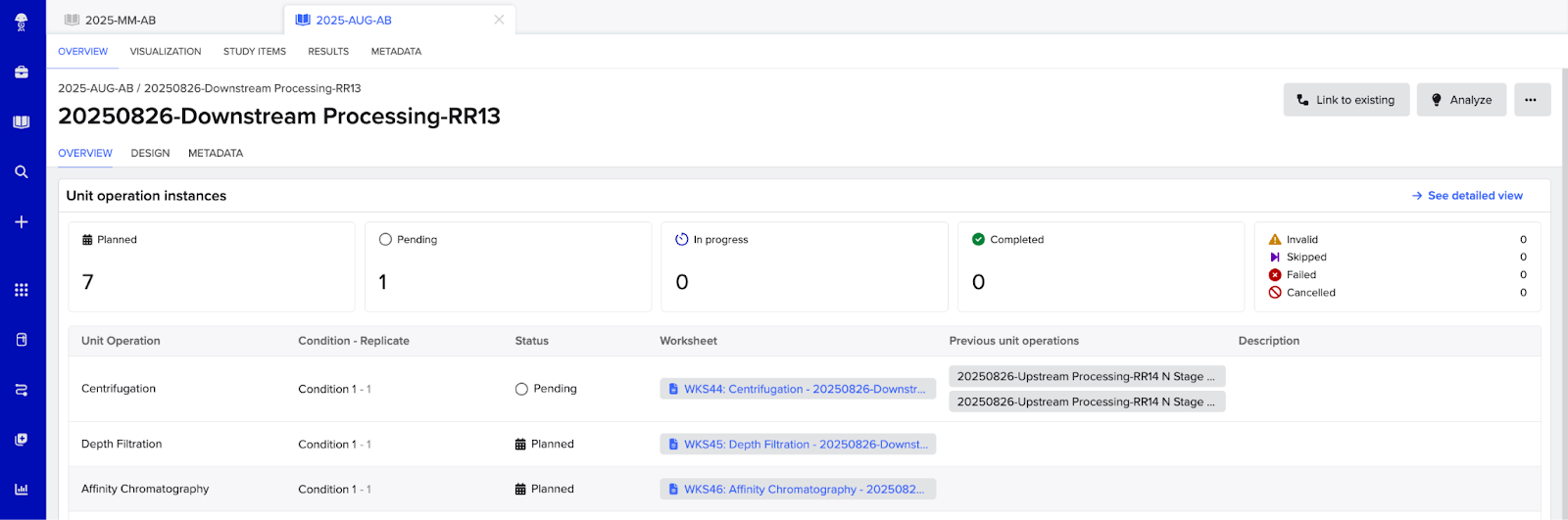This screenshot has height=520, width=1568.
Task: Open WKS46 Affinity Chromatography worksheet
Action: click(798, 489)
